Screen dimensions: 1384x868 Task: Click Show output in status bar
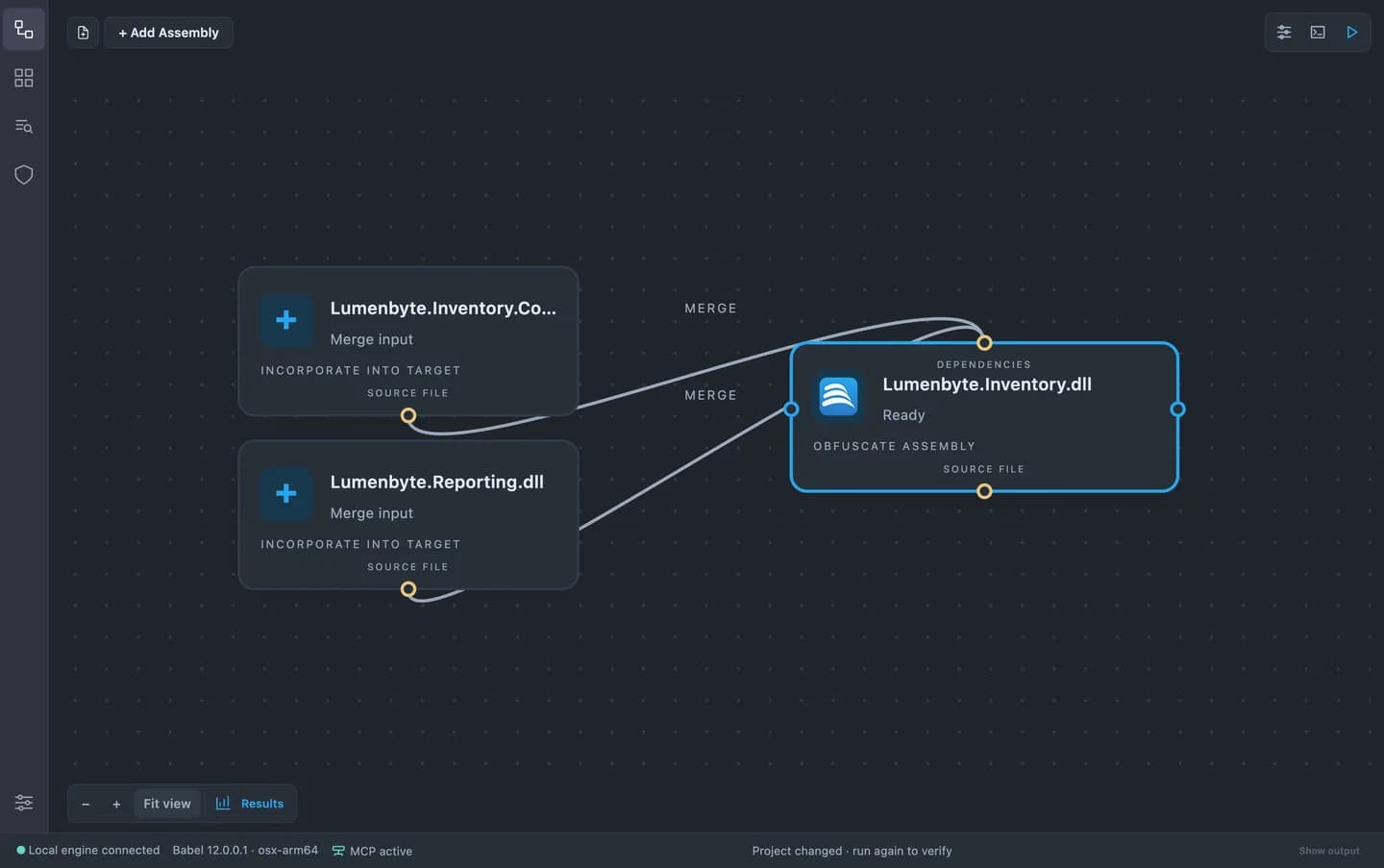pyautogui.click(x=1329, y=851)
